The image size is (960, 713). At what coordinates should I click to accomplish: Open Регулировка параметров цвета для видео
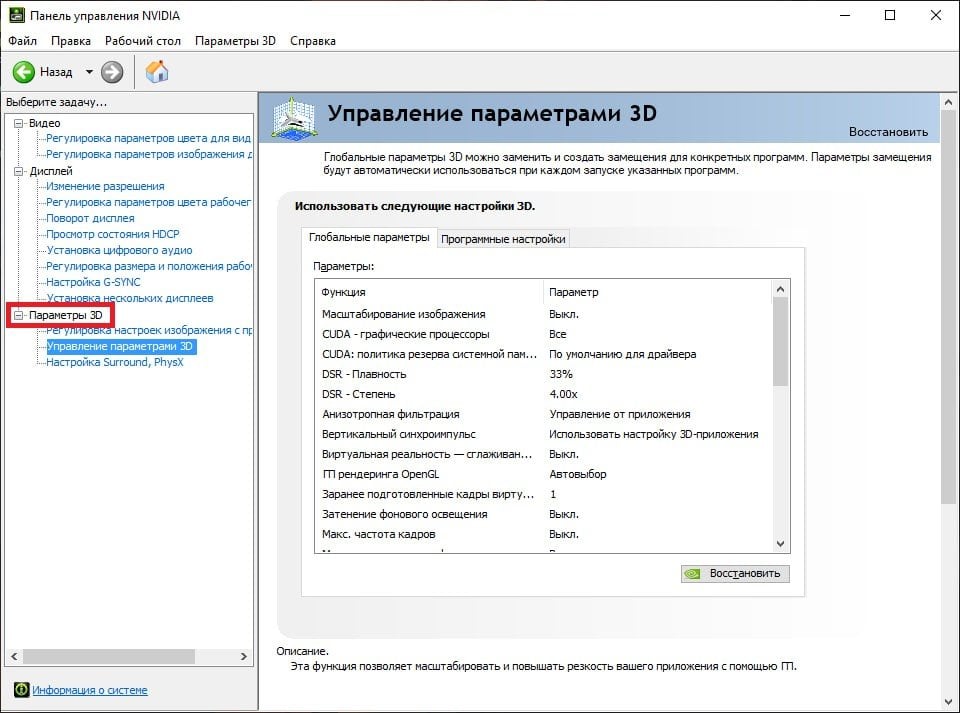[148, 138]
